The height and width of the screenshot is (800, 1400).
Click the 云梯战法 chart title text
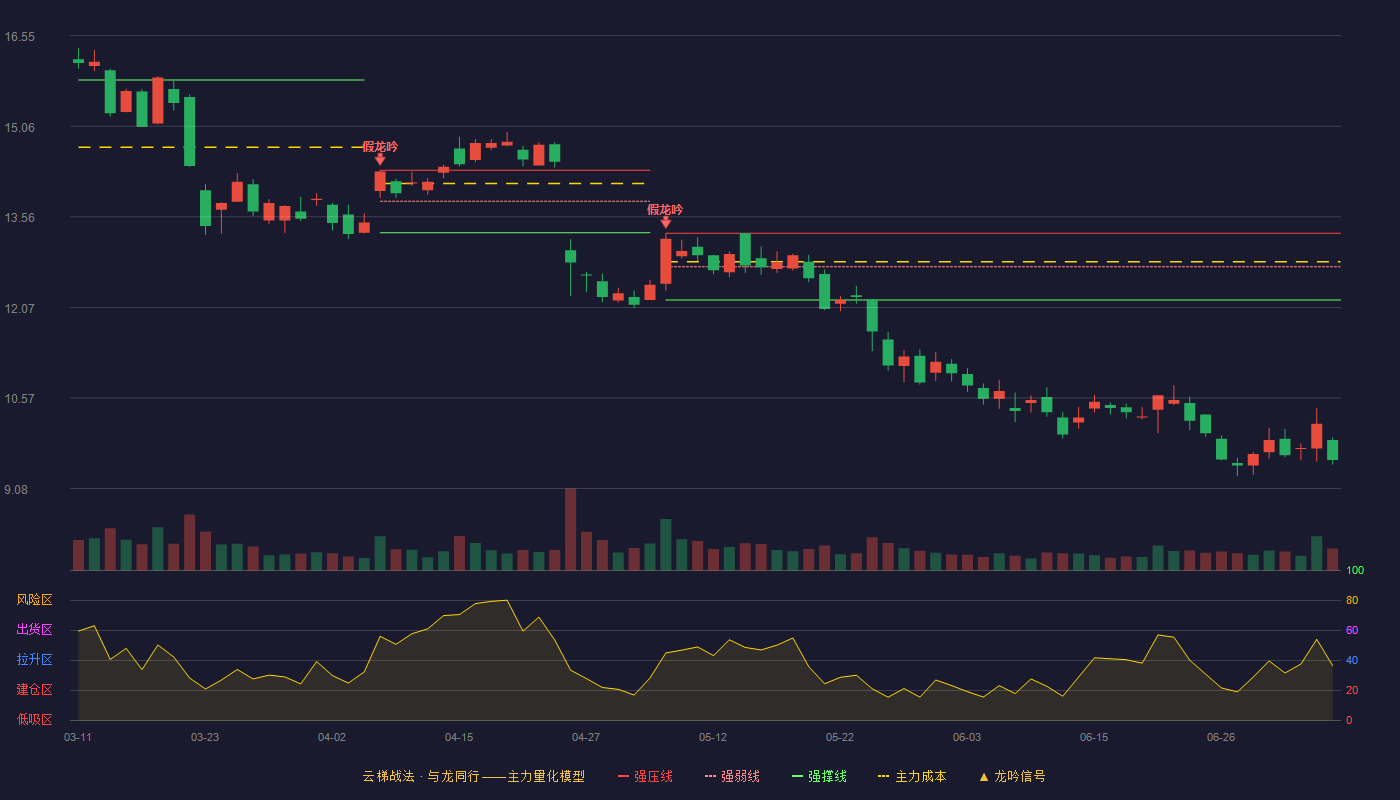pos(388,776)
